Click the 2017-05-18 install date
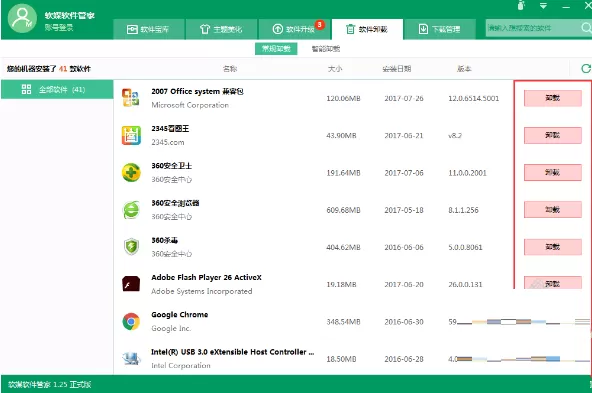The height and width of the screenshot is (393, 592). (x=404, y=210)
